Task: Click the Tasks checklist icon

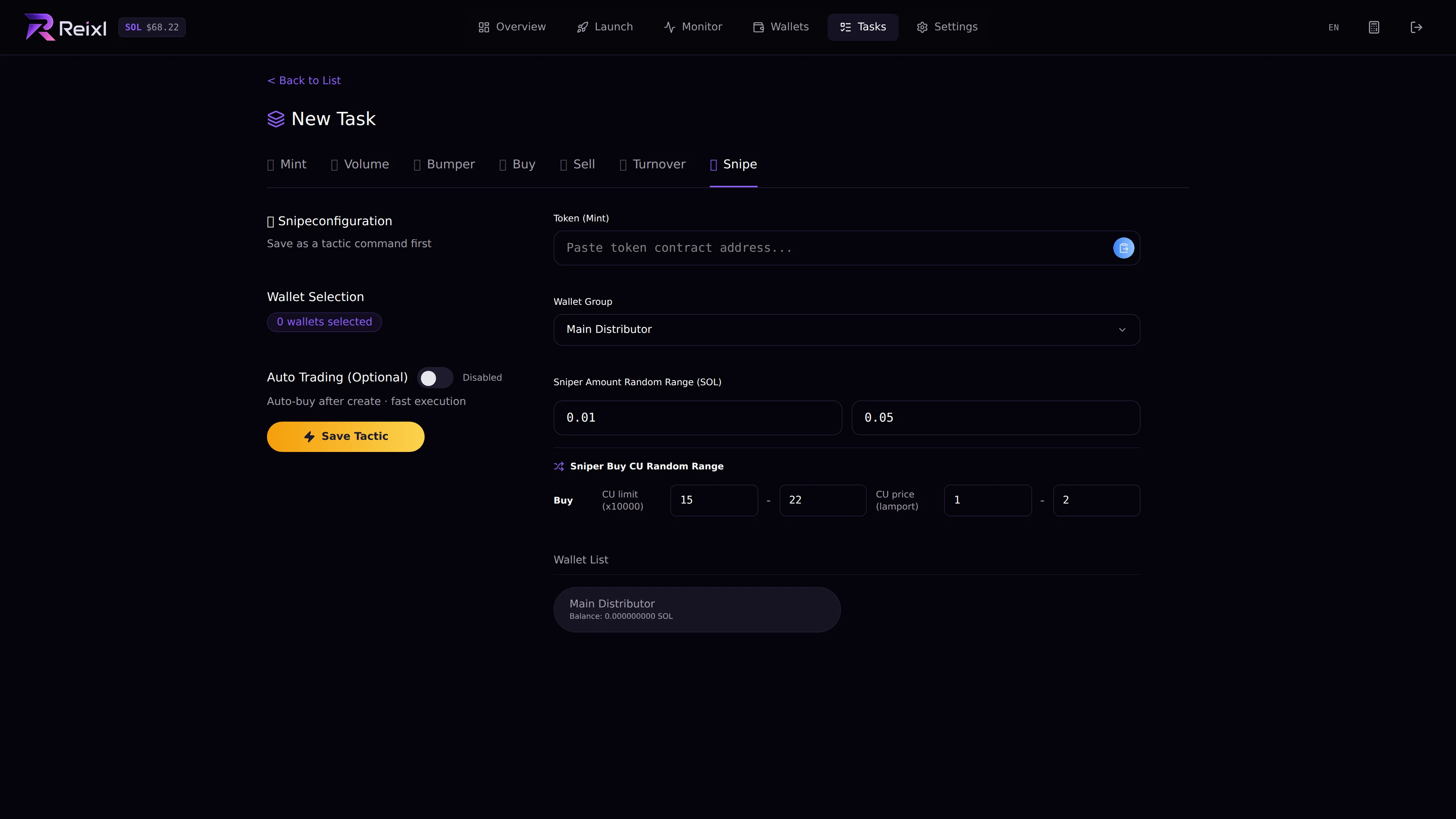Action: (x=846, y=27)
